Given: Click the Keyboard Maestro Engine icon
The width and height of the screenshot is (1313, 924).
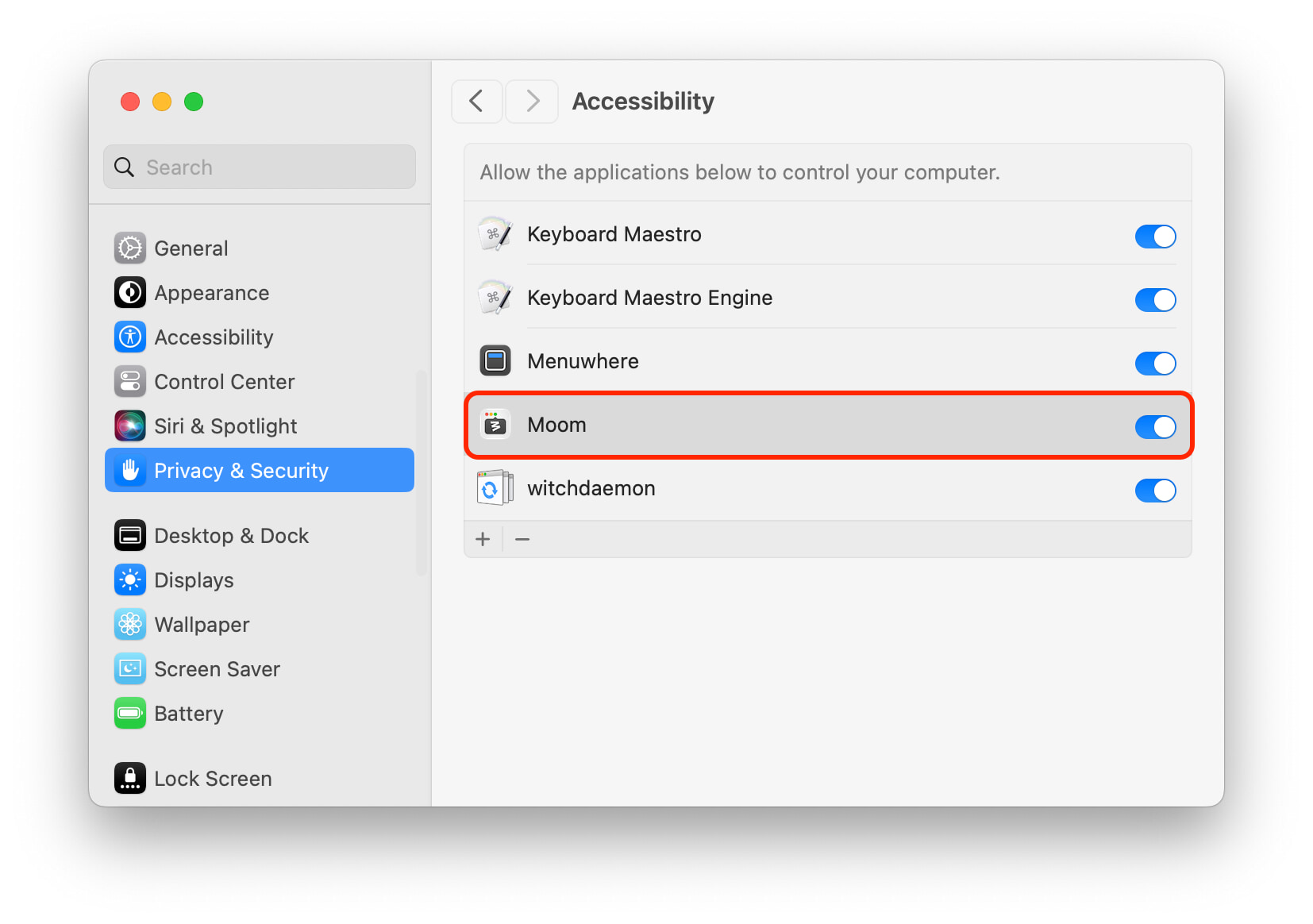Looking at the screenshot, I should coord(495,298).
